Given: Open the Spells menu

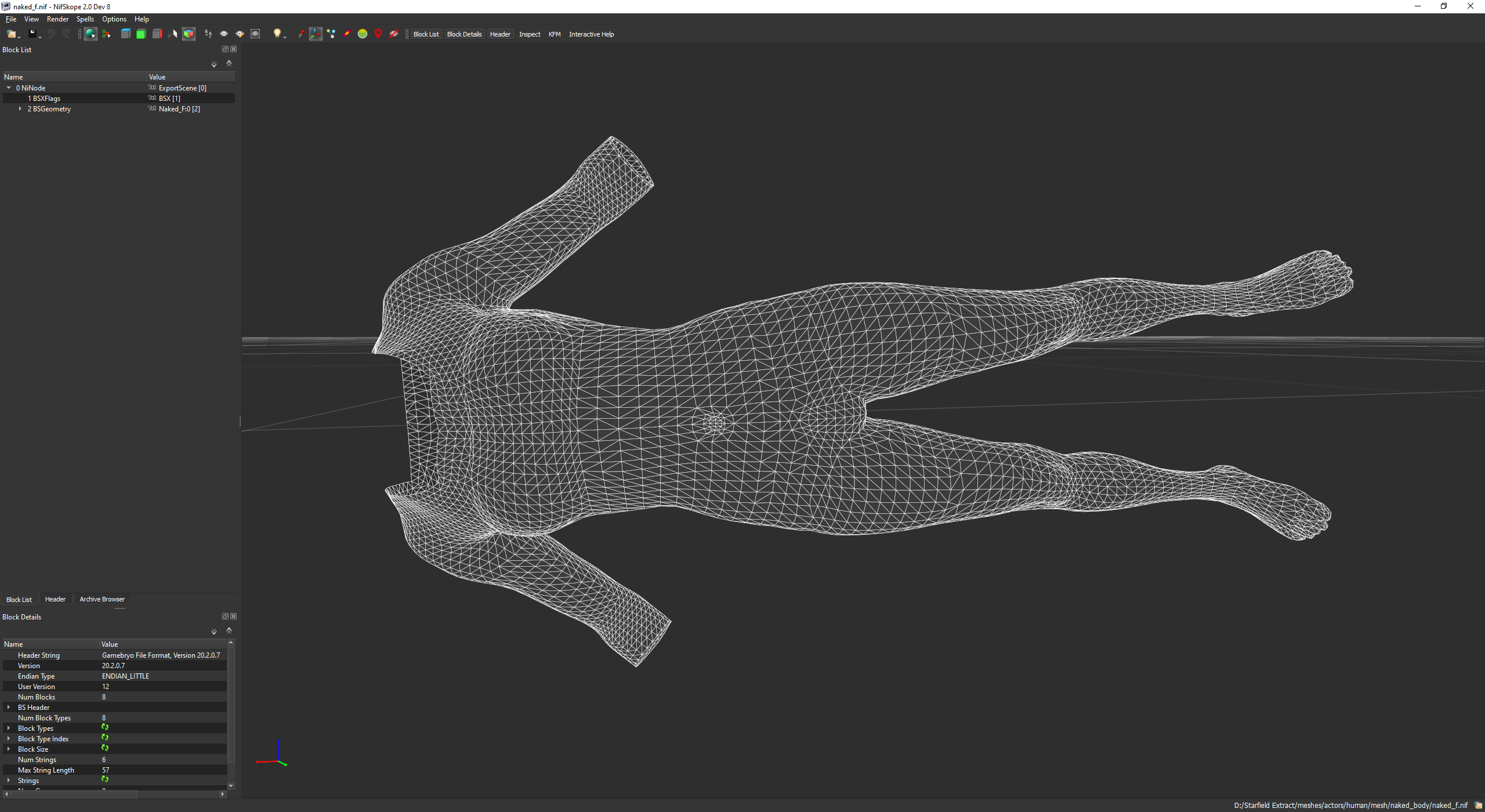Looking at the screenshot, I should point(85,19).
